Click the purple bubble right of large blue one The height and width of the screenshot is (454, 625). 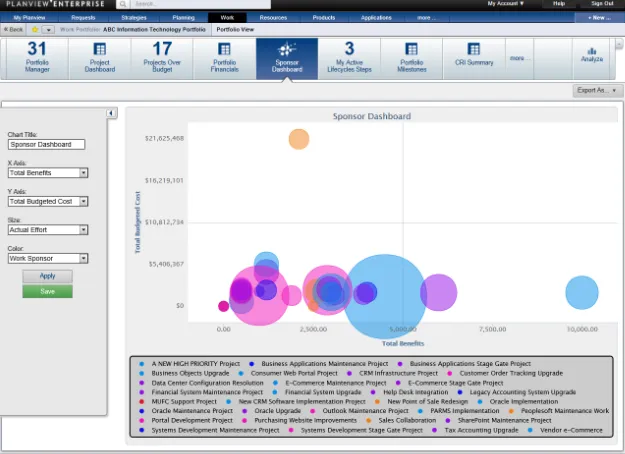[438, 293]
